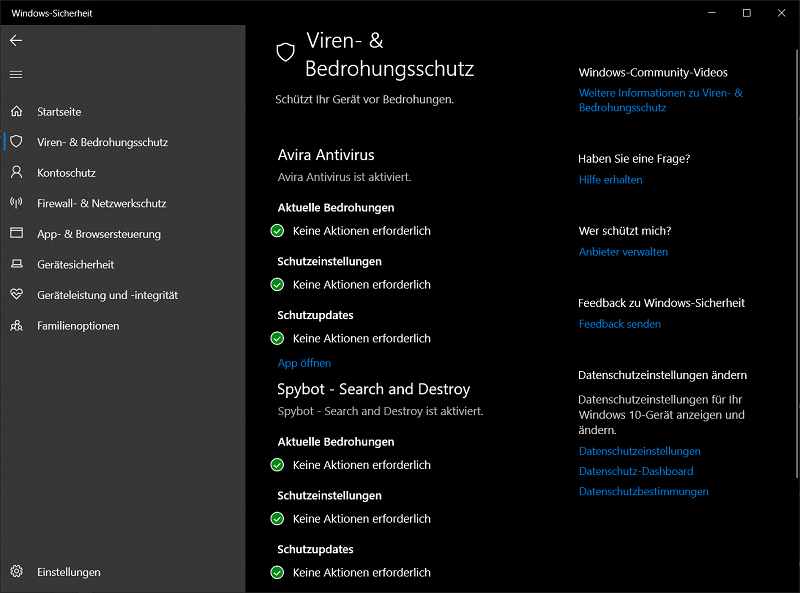Click Avira Schutzupdates green checkmark

pos(277,338)
